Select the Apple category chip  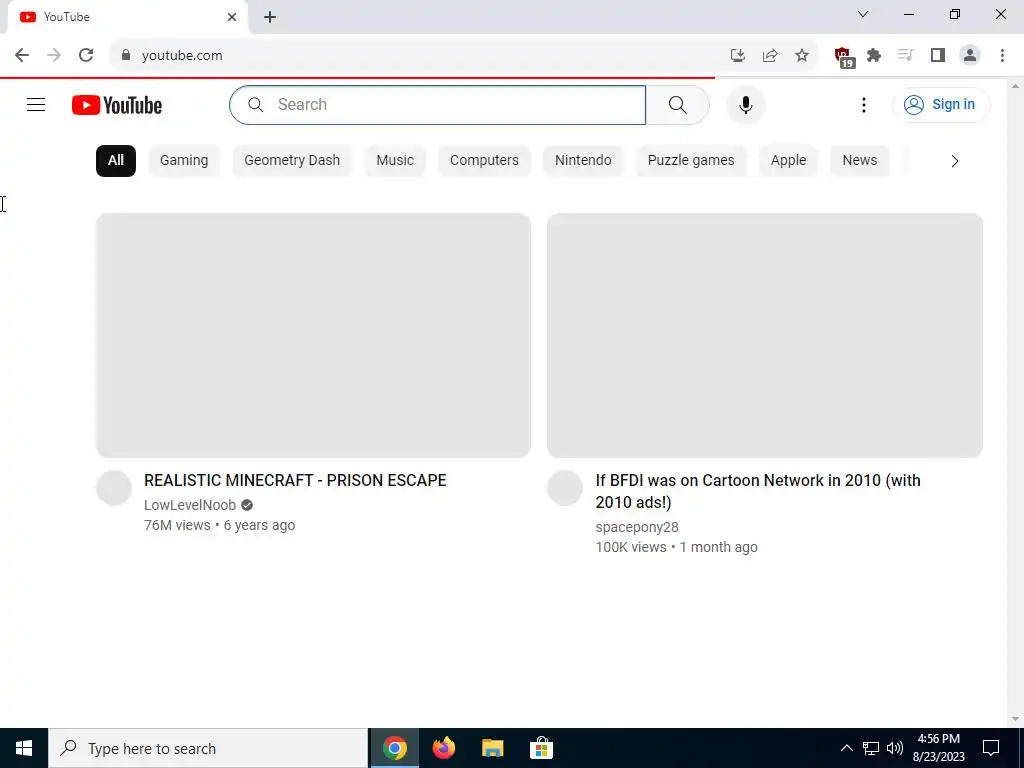[x=788, y=161]
